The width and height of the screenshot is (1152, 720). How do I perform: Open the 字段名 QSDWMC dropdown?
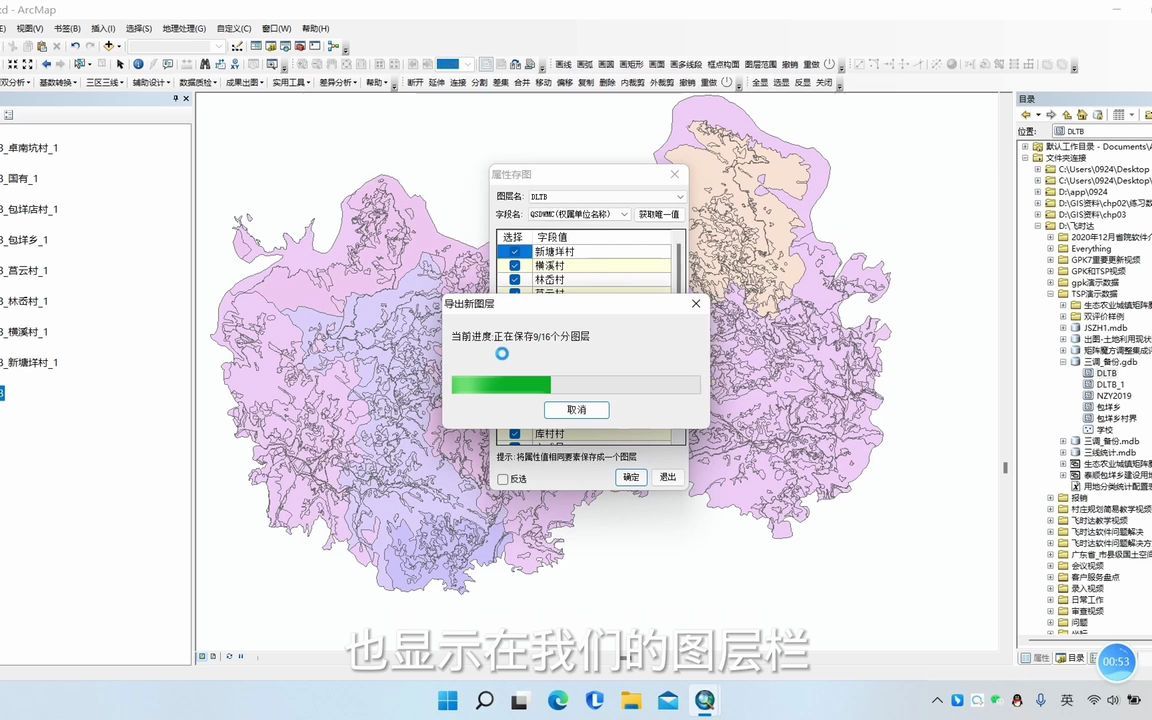[625, 214]
